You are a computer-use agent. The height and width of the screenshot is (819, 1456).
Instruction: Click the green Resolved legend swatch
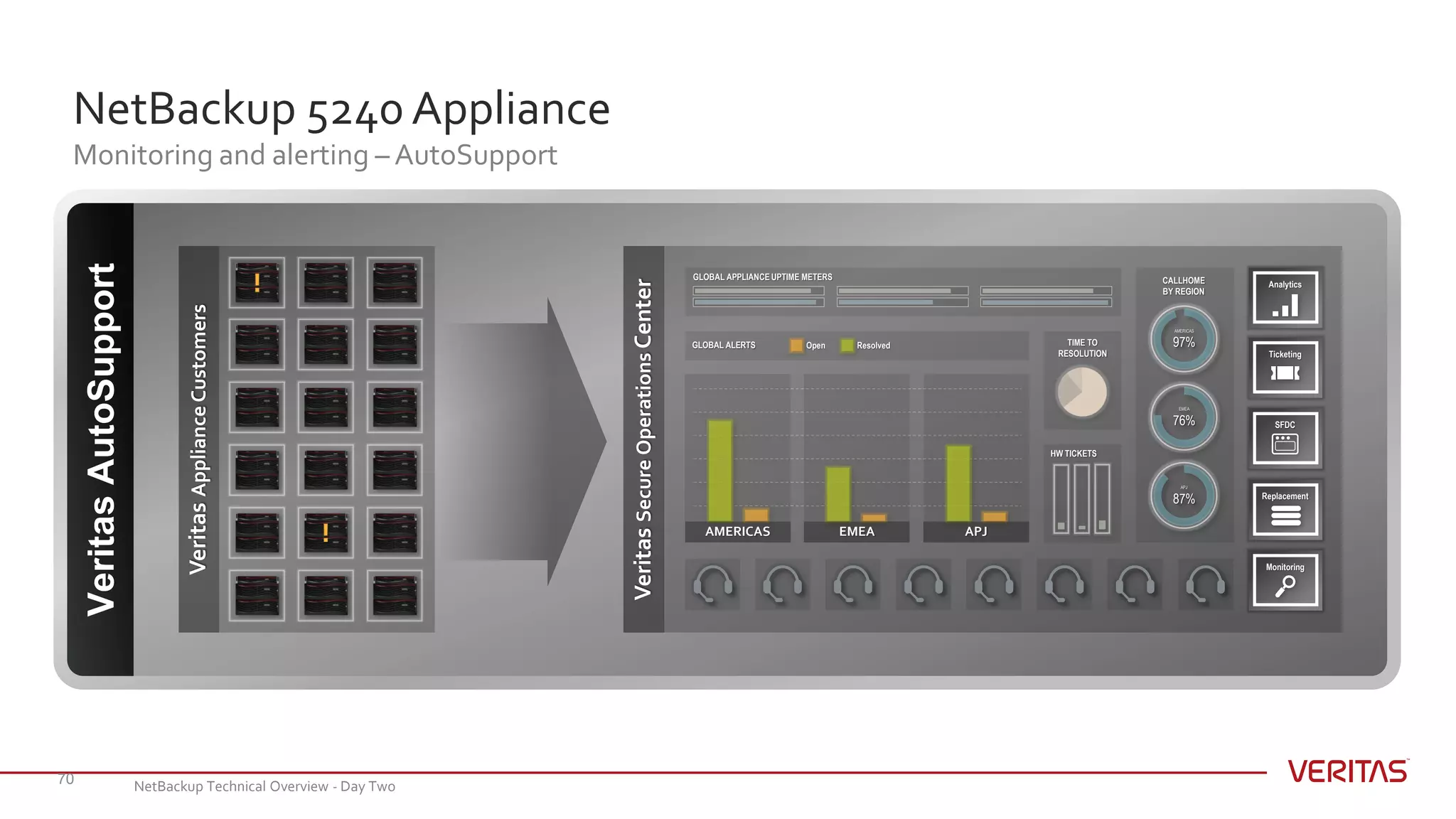pyautogui.click(x=847, y=346)
